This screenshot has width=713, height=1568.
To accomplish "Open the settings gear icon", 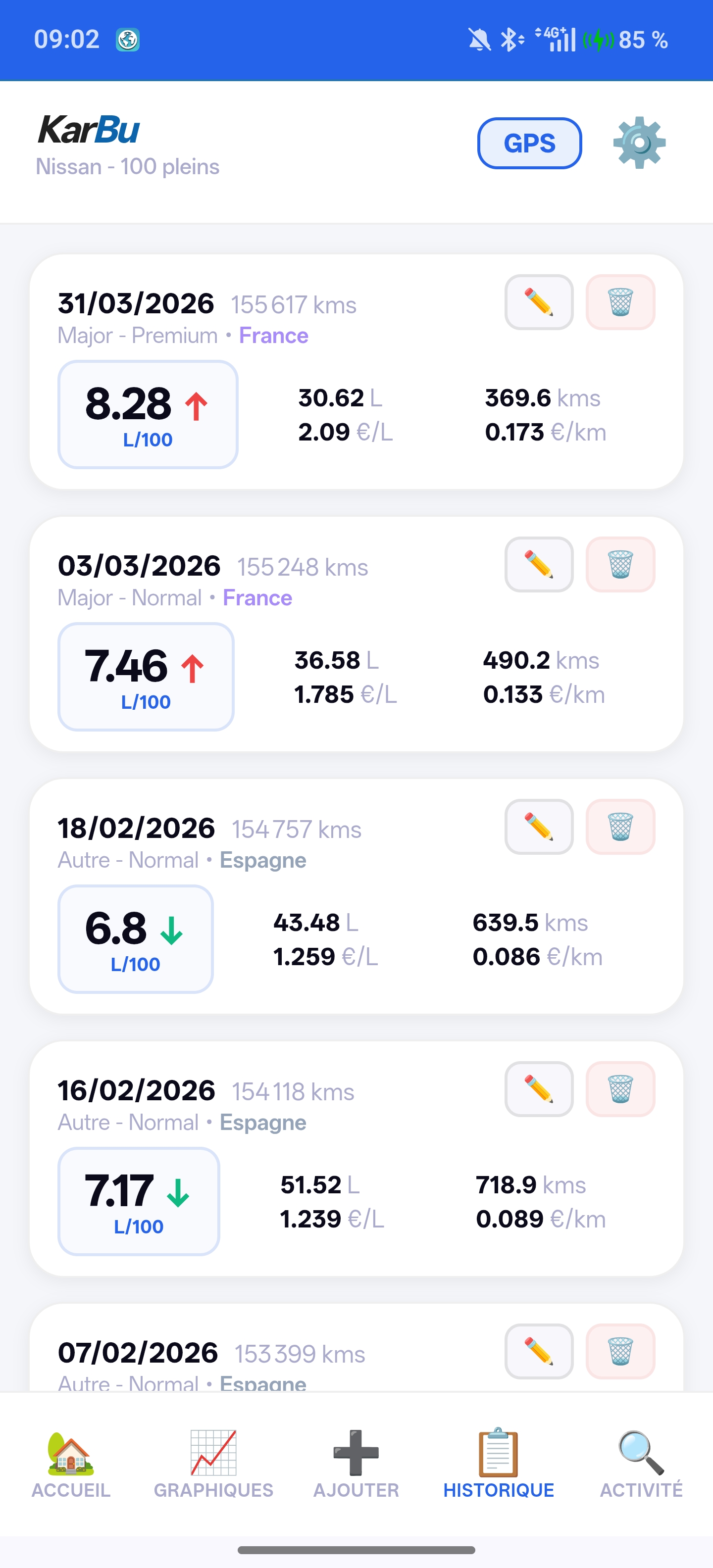I will point(639,143).
